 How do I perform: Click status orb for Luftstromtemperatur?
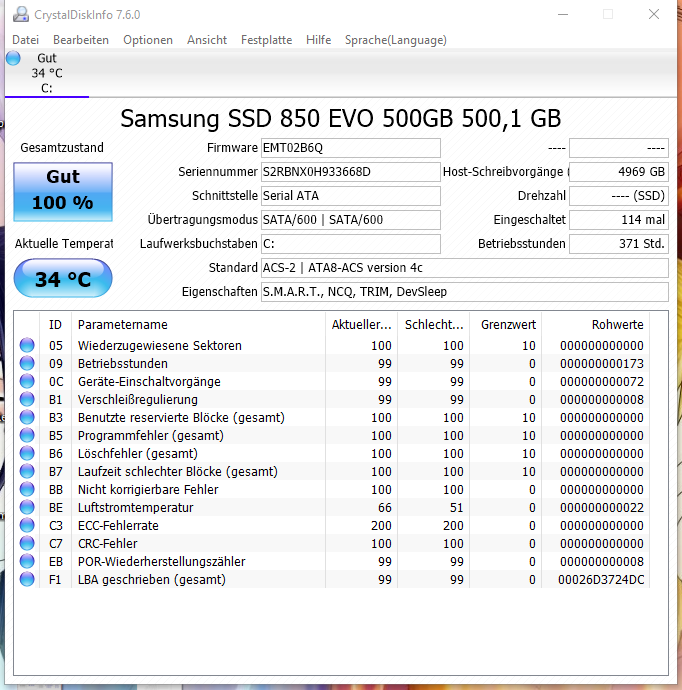click(x=27, y=507)
